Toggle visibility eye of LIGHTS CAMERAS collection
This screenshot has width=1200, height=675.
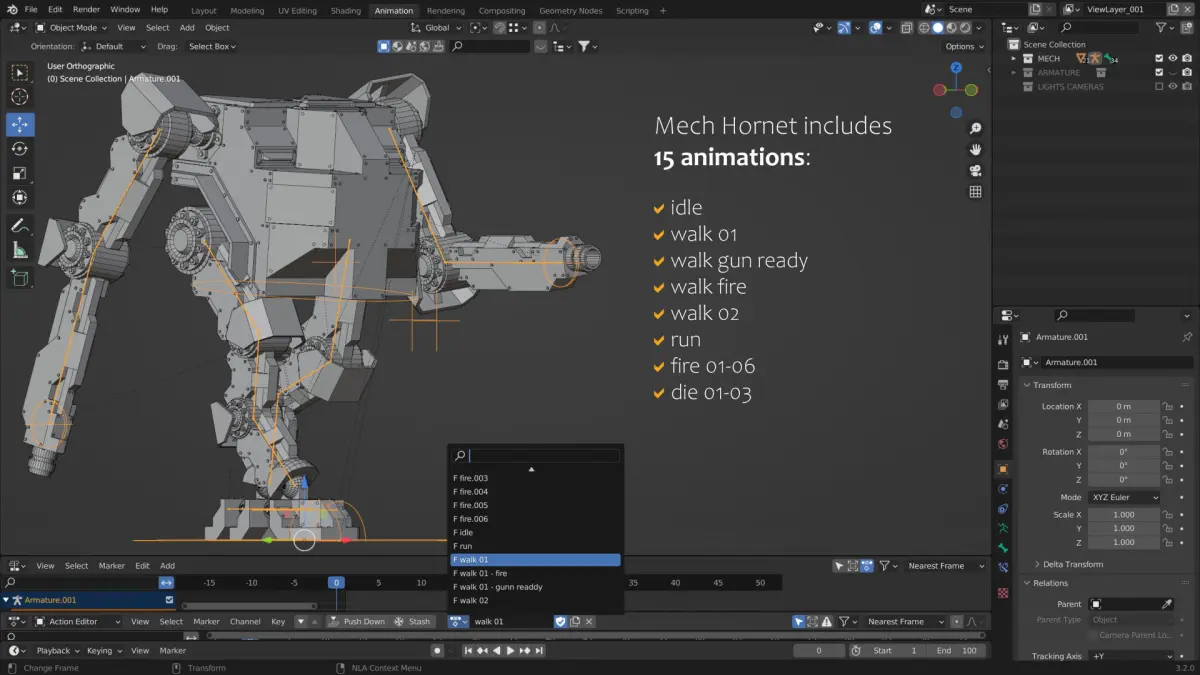(1173, 86)
